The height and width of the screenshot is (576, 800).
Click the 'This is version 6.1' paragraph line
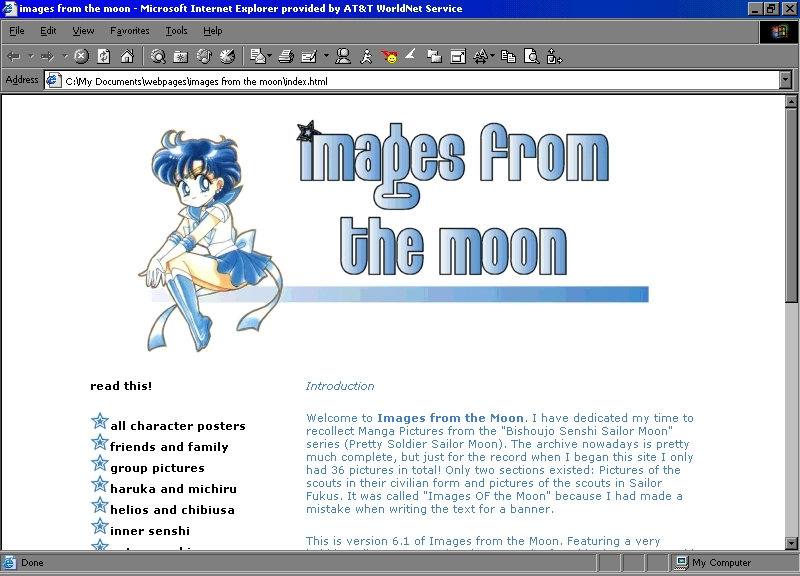click(483, 541)
